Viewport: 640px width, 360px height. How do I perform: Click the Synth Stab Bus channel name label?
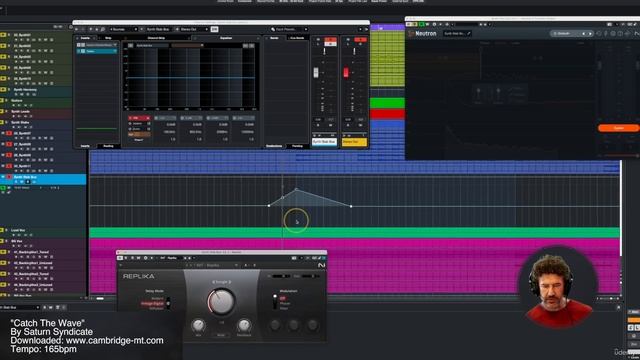point(324,142)
